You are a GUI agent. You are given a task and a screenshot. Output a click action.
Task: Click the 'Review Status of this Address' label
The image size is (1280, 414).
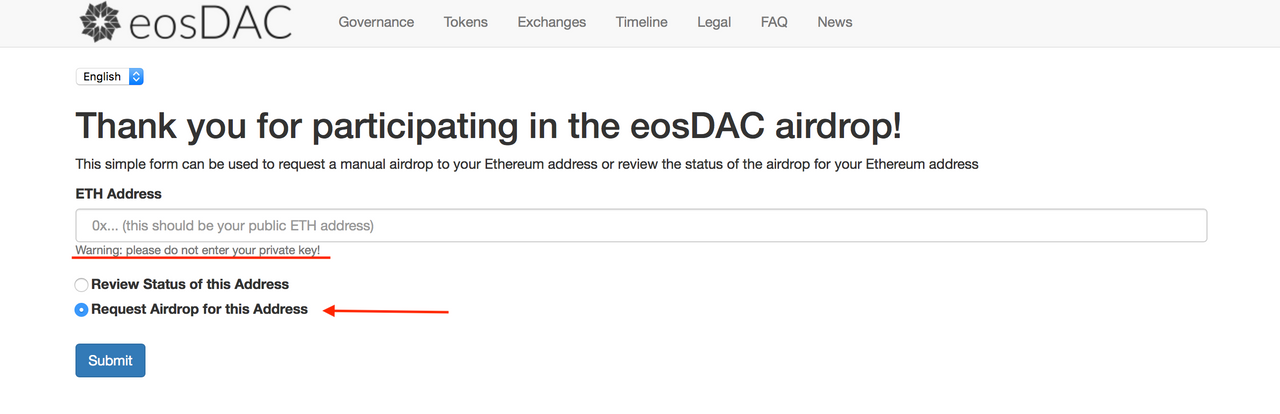click(x=190, y=284)
